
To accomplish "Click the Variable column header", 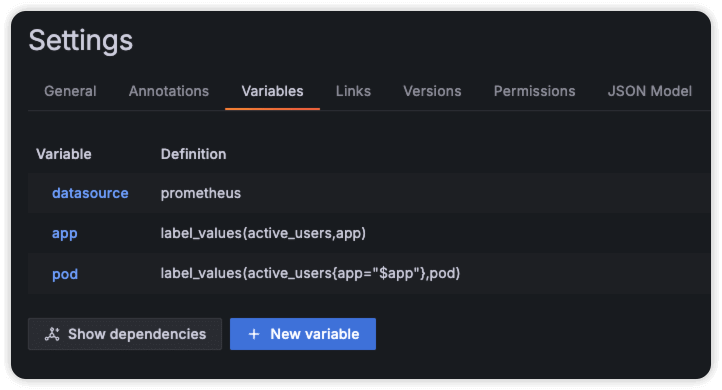I will 64,154.
